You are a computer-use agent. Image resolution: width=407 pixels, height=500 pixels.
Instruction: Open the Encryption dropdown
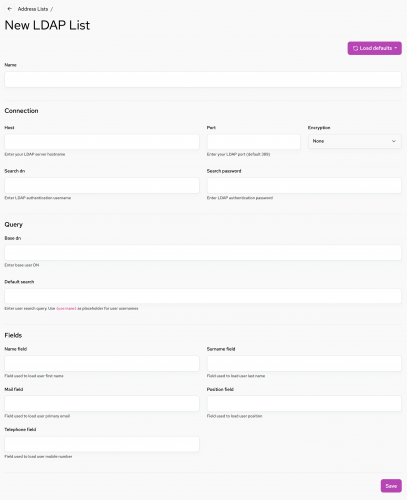355,141
